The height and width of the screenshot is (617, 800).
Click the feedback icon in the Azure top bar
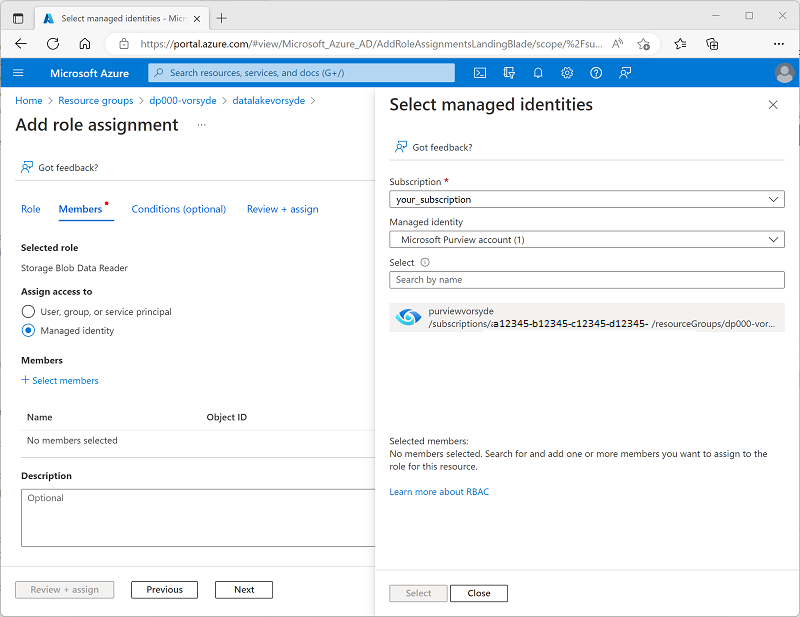[625, 73]
